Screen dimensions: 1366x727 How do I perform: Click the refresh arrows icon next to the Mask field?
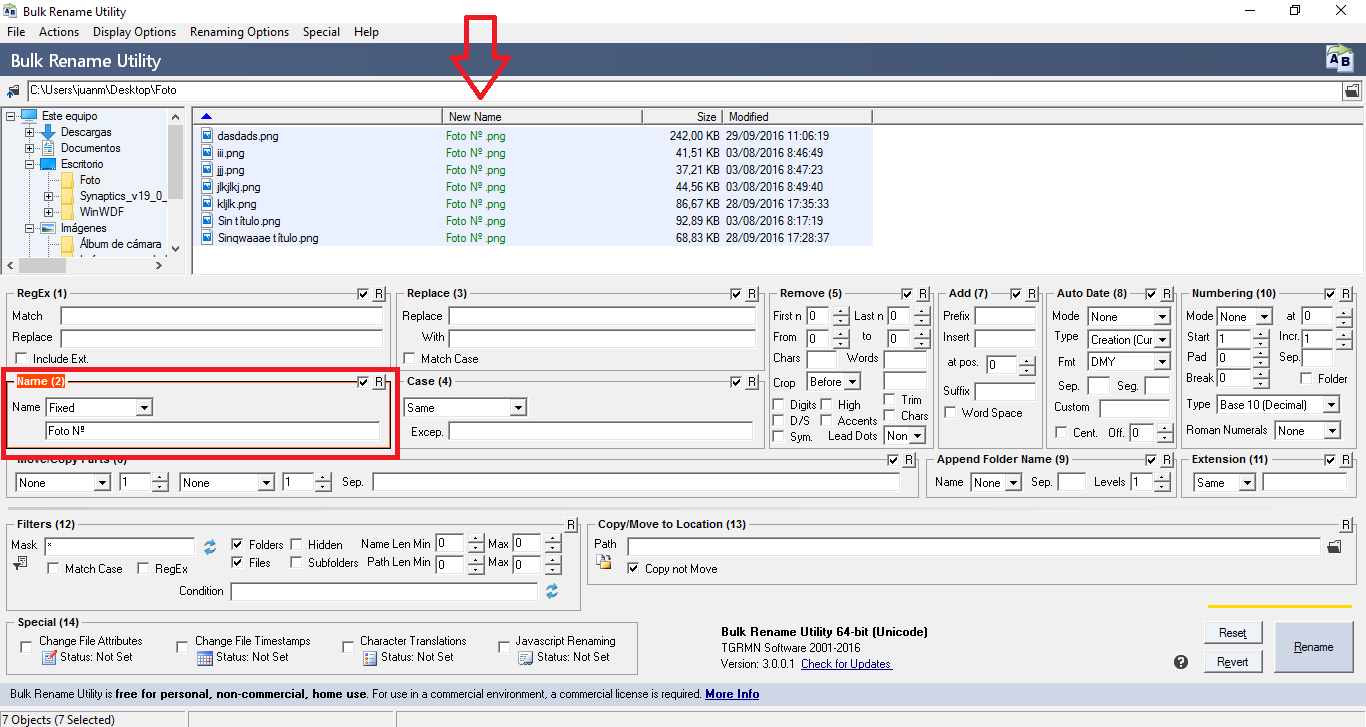point(210,546)
